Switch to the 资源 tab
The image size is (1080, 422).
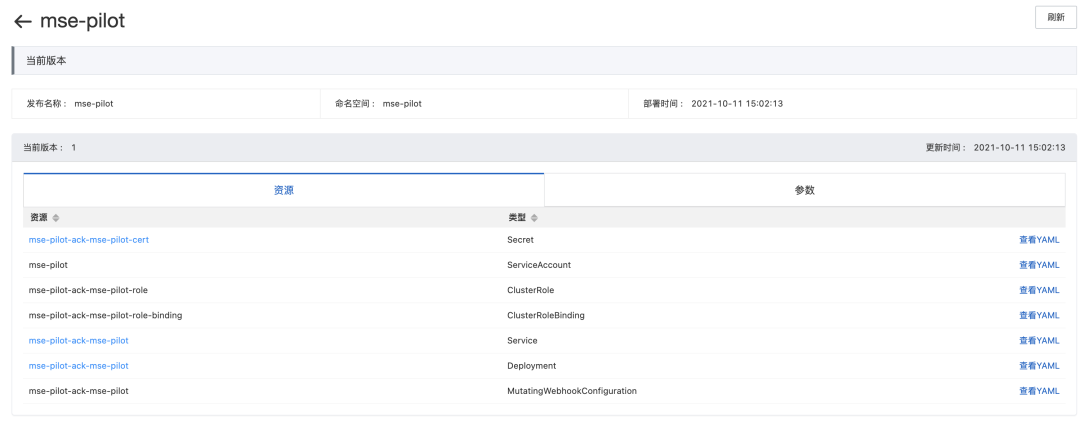[x=284, y=190]
